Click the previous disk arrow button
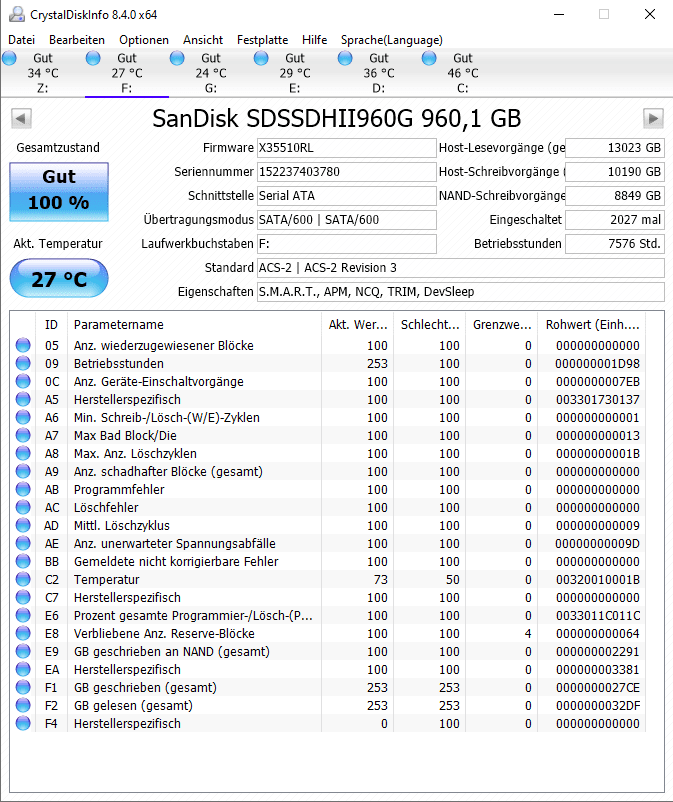 tap(20, 119)
